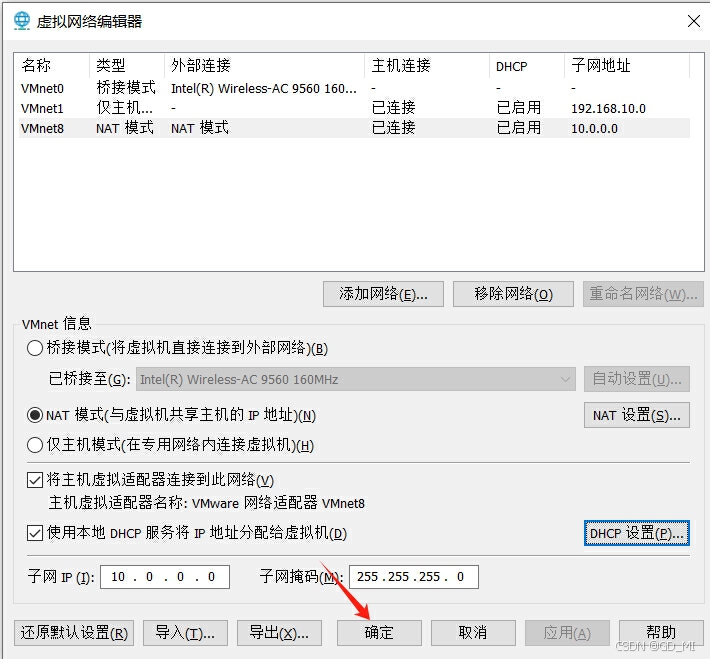Click the Virtual Network Editor globe icon
The width and height of the screenshot is (710, 659).
click(21, 21)
